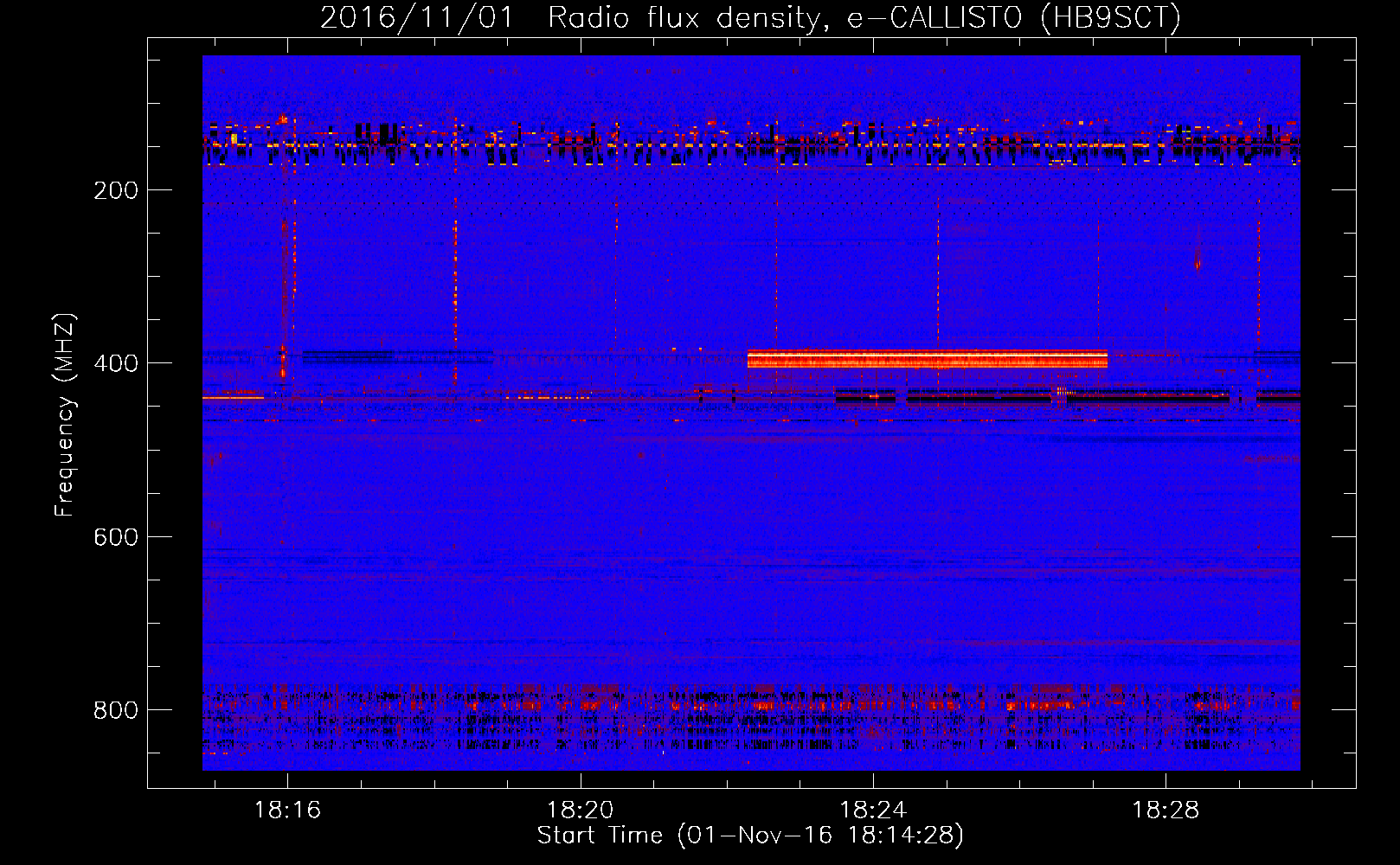Click the vertical burst streak near 18:16
Screen dimensions: 1400x865
284,298
